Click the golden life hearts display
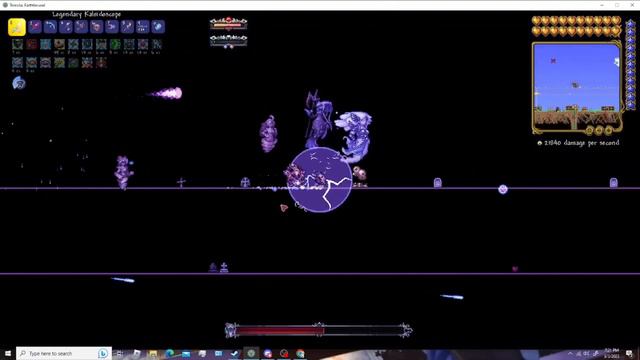The width and height of the screenshot is (640, 360). [x=576, y=26]
